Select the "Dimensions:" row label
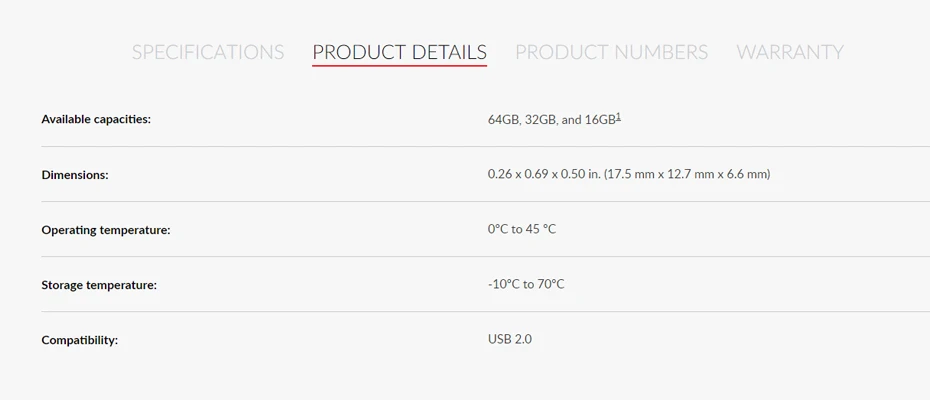This screenshot has height=400, width=930. [x=75, y=175]
